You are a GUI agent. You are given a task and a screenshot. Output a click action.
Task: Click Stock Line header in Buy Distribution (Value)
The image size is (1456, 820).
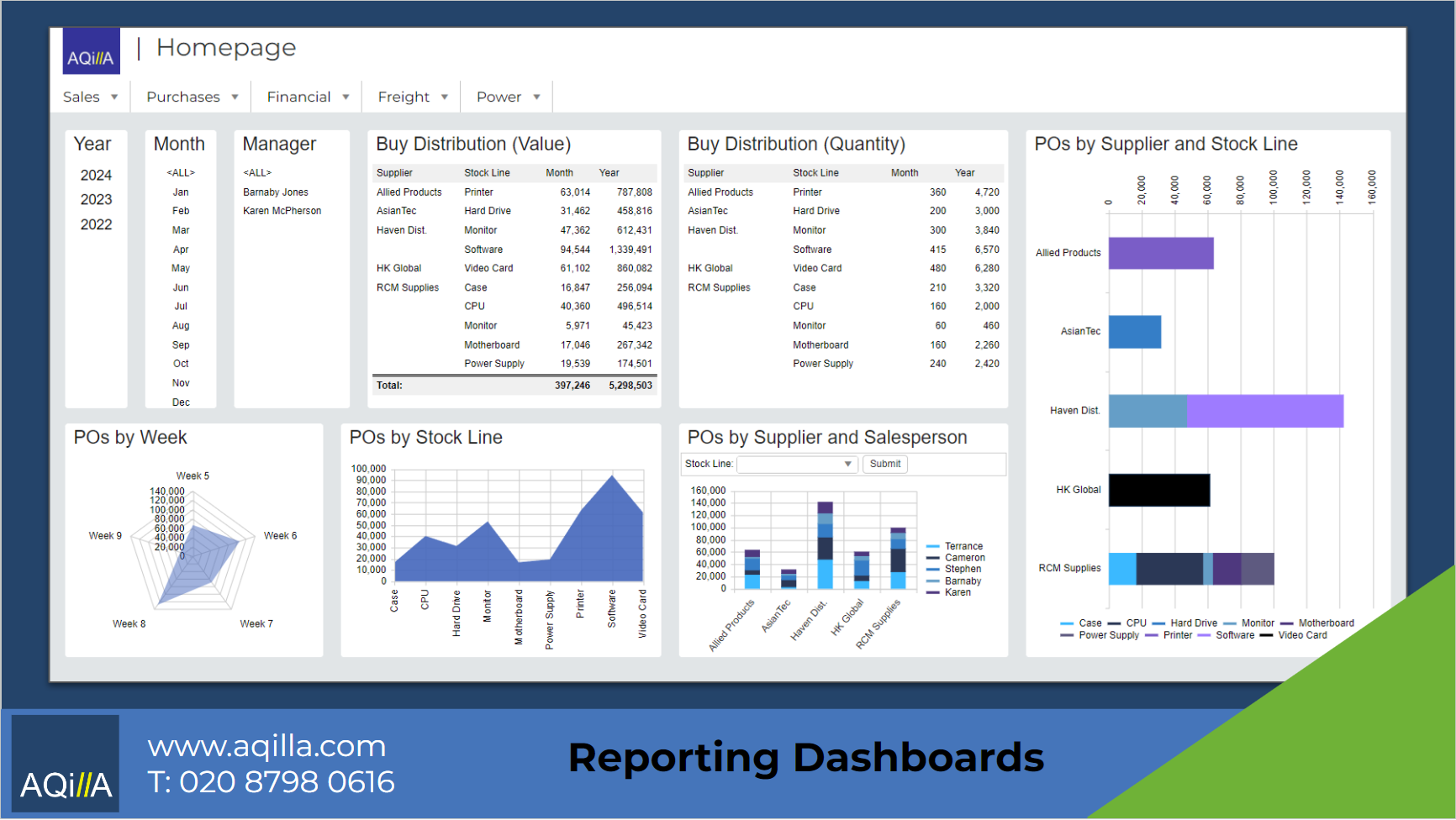pos(488,173)
